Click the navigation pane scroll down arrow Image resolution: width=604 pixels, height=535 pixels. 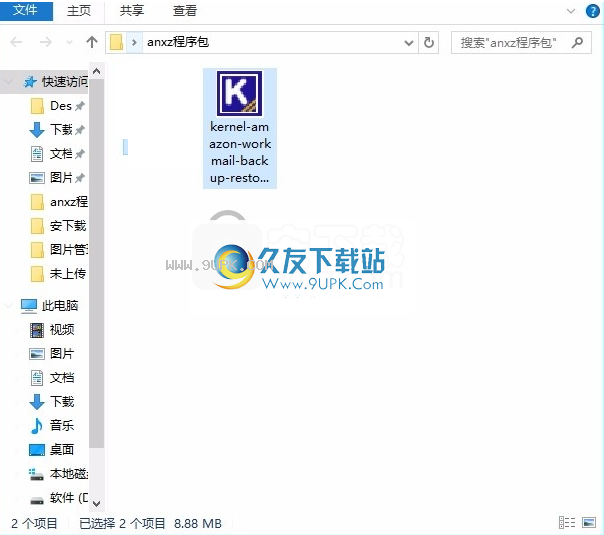(x=97, y=503)
